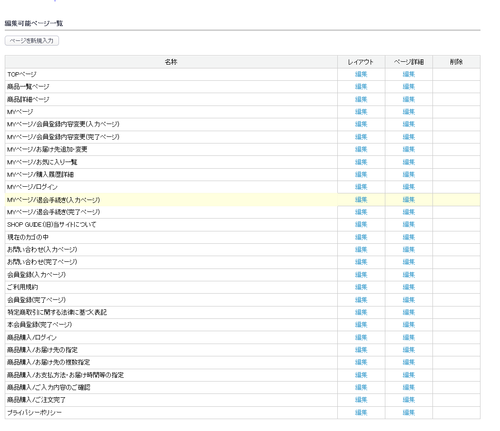The width and height of the screenshot is (500, 431).
Task: Edit page details of MYページ/会員登録内容変更(完了ページ)
Action: 409,137
